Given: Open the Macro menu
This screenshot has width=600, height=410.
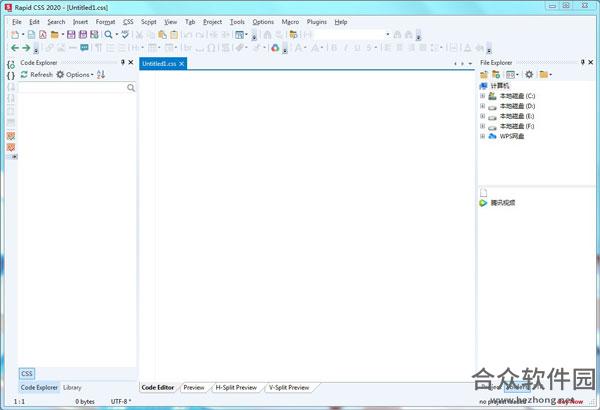Looking at the screenshot, I should (x=290, y=22).
